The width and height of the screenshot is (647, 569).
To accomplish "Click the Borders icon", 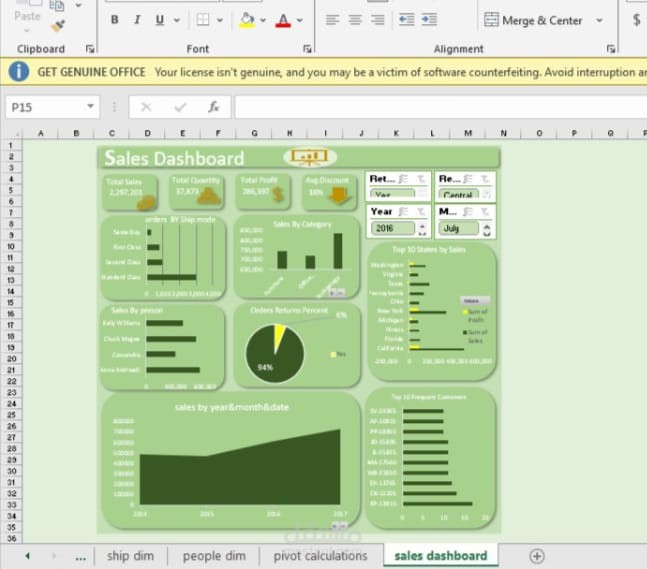I will click(x=203, y=19).
